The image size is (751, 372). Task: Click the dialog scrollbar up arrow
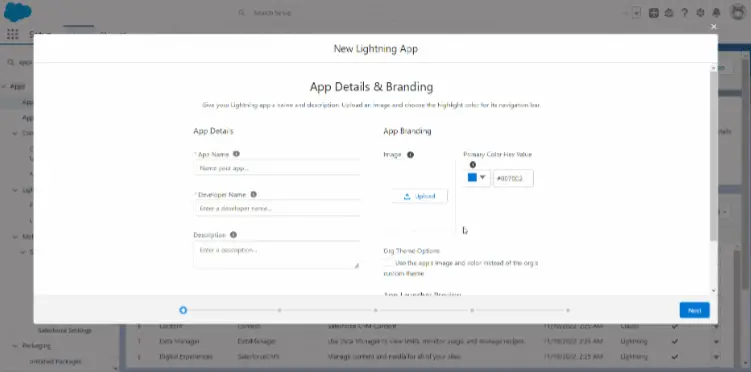714,68
